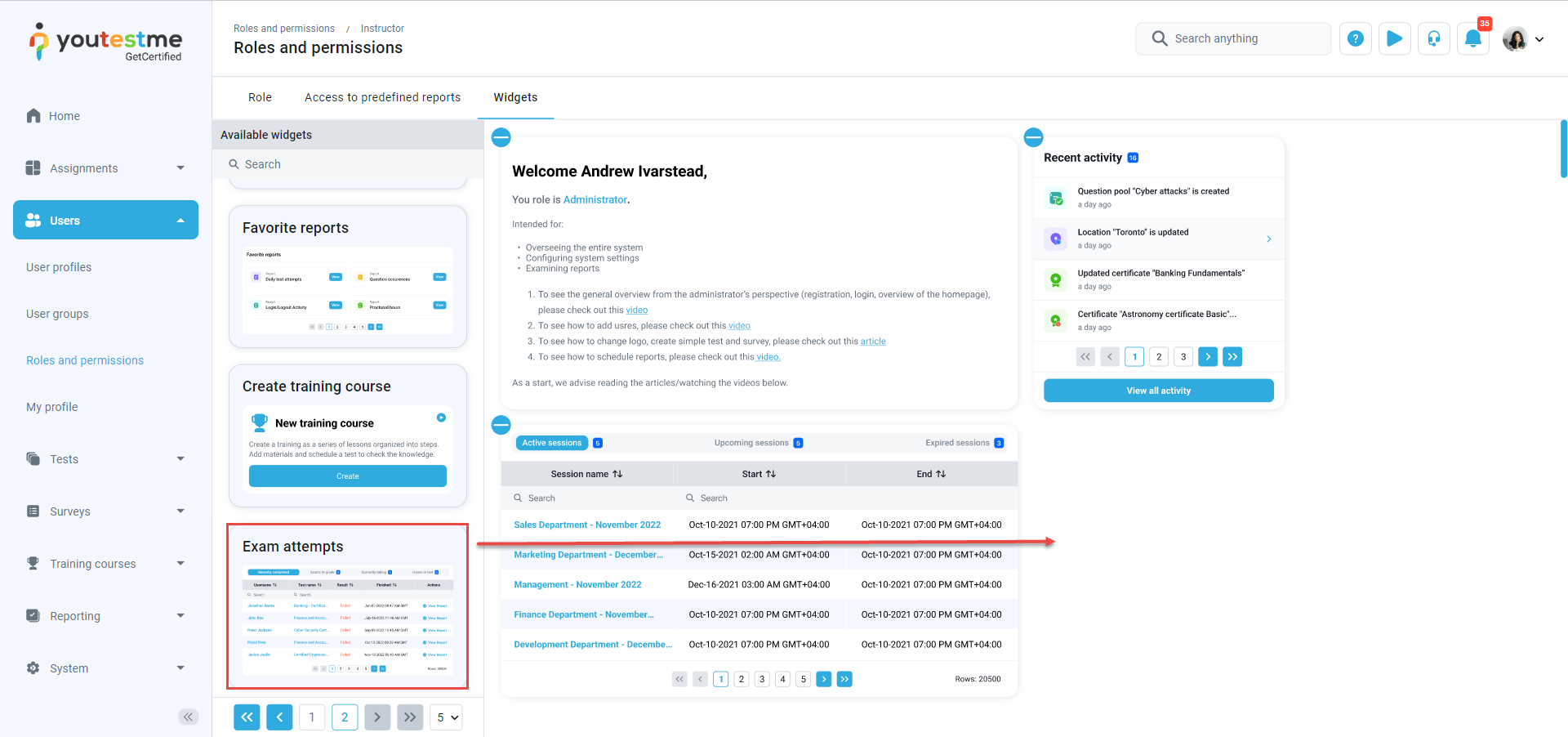Image resolution: width=1568 pixels, height=737 pixels.
Task: Select the Widgets tab
Action: (x=515, y=97)
